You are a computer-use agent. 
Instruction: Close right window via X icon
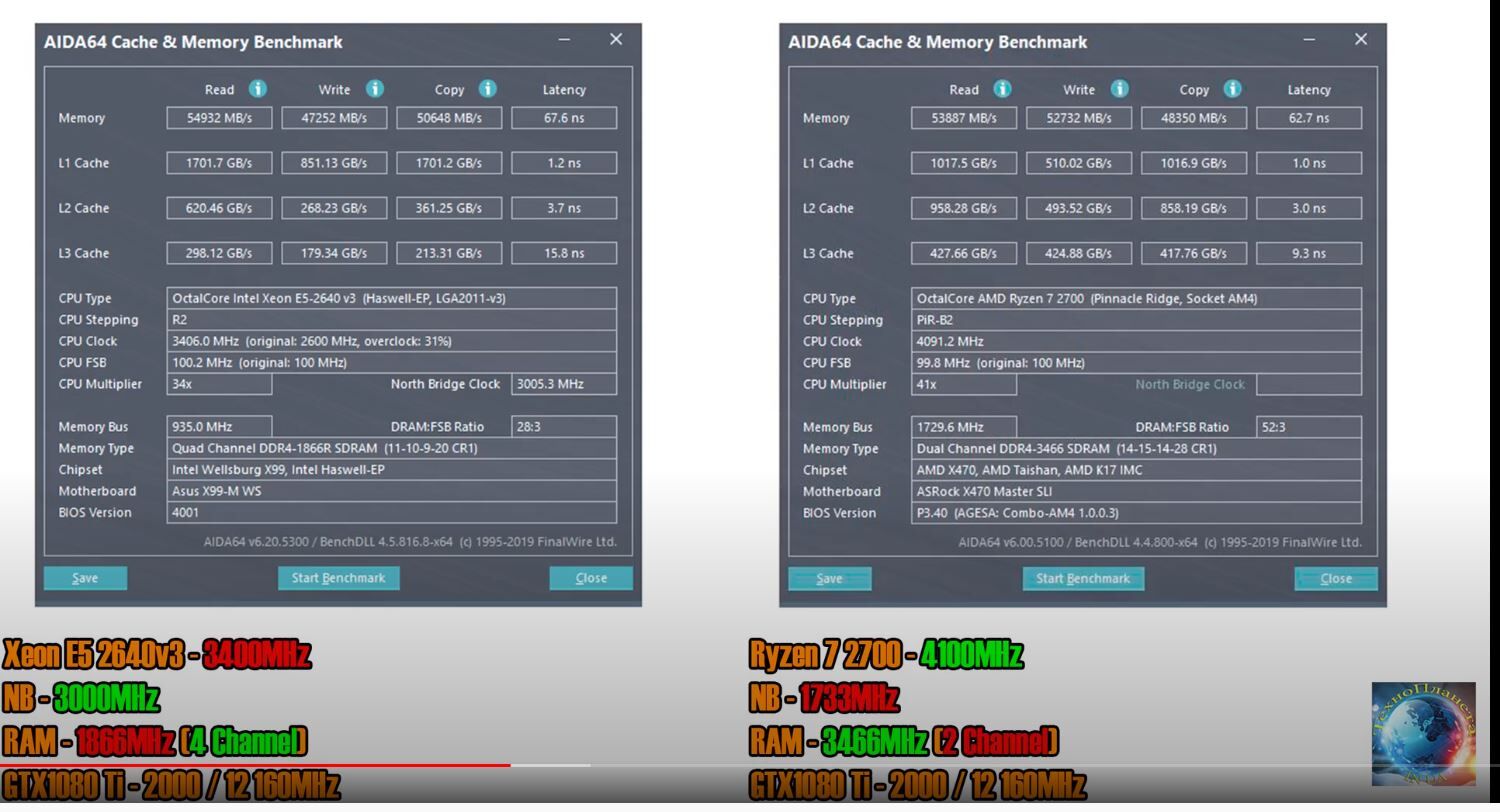(x=1361, y=39)
